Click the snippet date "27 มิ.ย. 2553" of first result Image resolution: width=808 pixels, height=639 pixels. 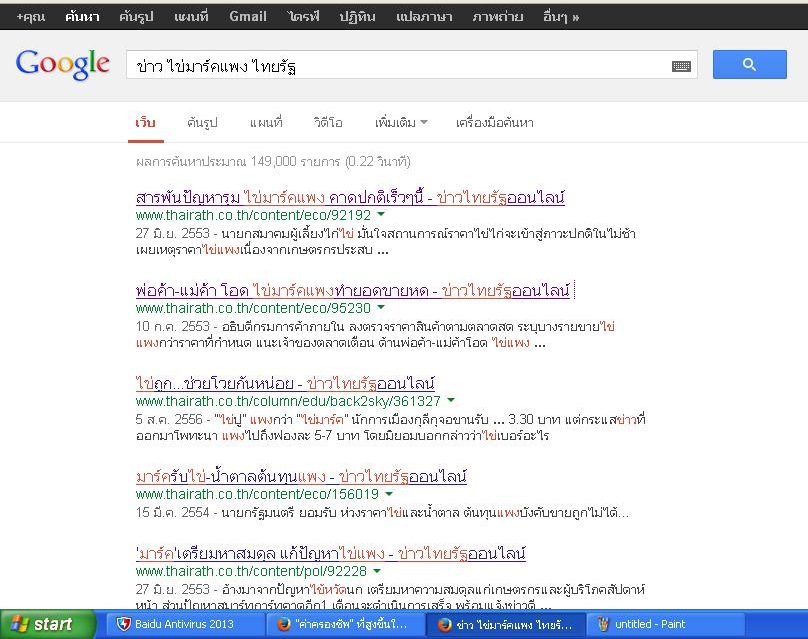point(173,233)
